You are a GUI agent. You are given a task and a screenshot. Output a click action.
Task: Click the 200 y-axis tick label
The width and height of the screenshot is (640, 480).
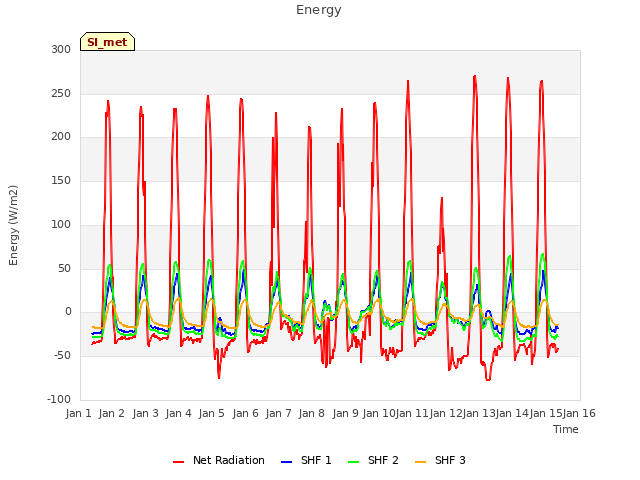(61, 137)
